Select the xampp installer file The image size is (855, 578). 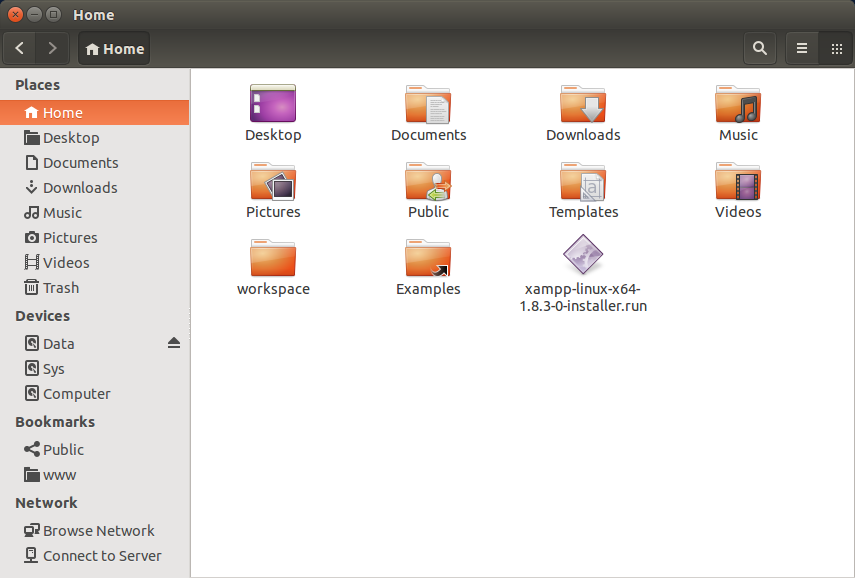[x=583, y=256]
